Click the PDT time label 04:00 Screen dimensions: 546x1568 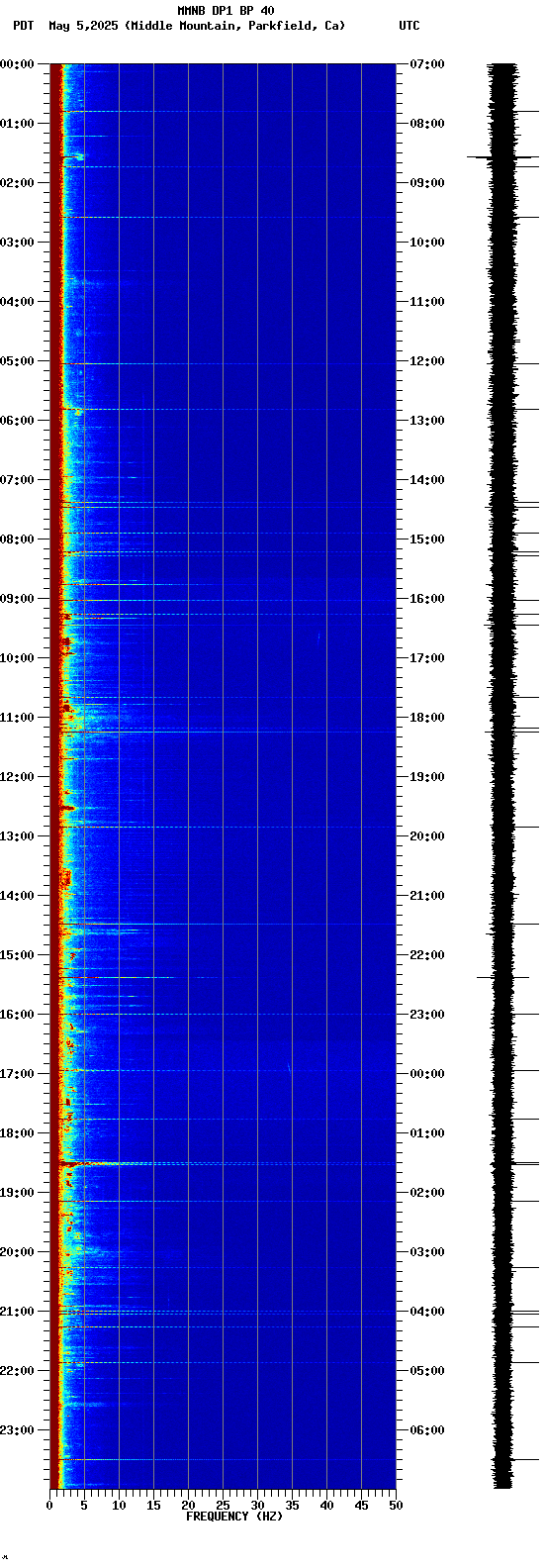tap(17, 302)
